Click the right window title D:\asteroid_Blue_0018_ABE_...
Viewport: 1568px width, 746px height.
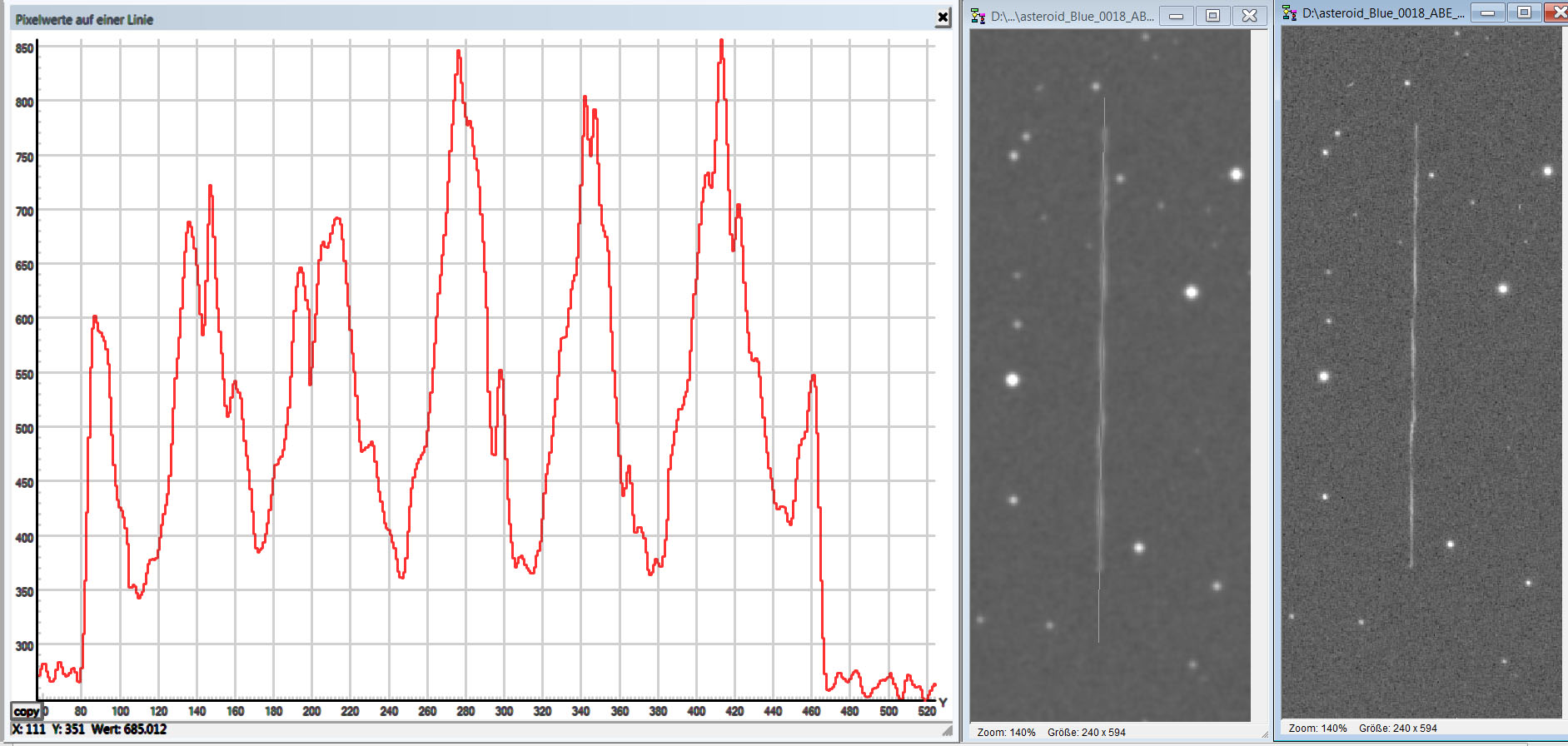[1383, 12]
